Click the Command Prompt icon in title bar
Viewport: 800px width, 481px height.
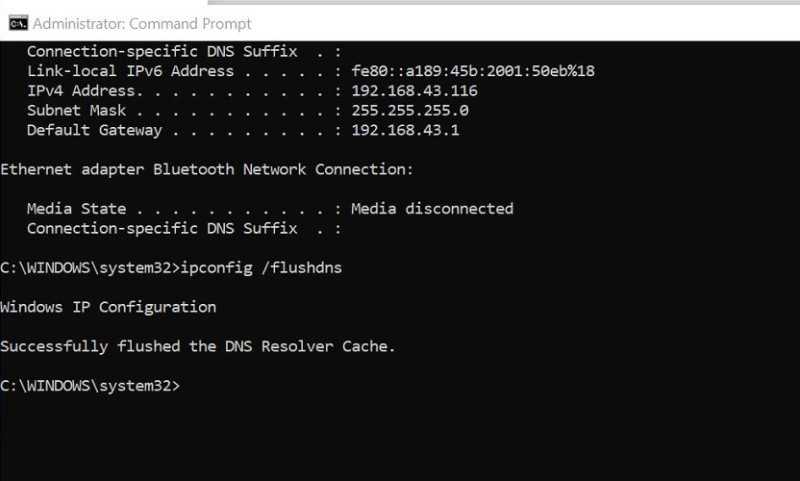tap(18, 23)
